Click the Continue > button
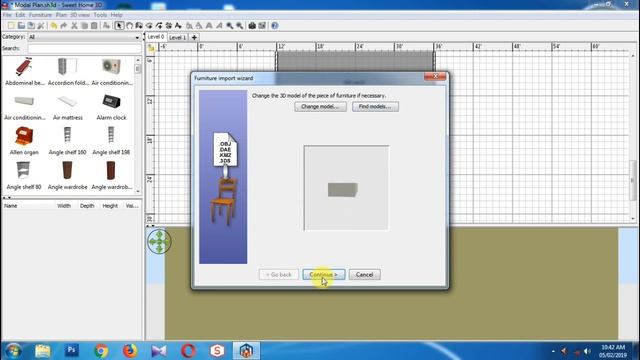This screenshot has height=360, width=640. click(324, 275)
